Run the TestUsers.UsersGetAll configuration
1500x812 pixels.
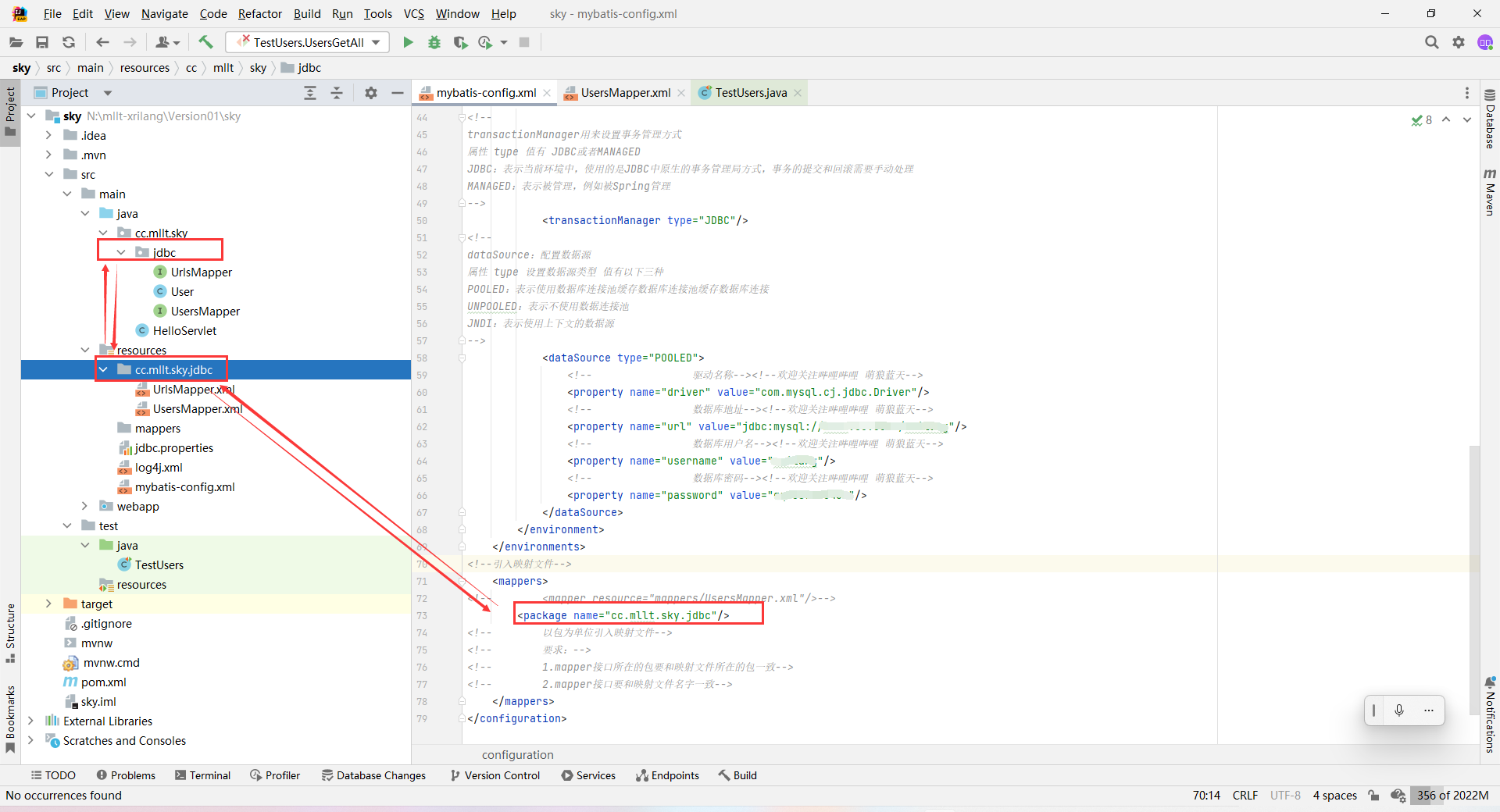pyautogui.click(x=408, y=42)
